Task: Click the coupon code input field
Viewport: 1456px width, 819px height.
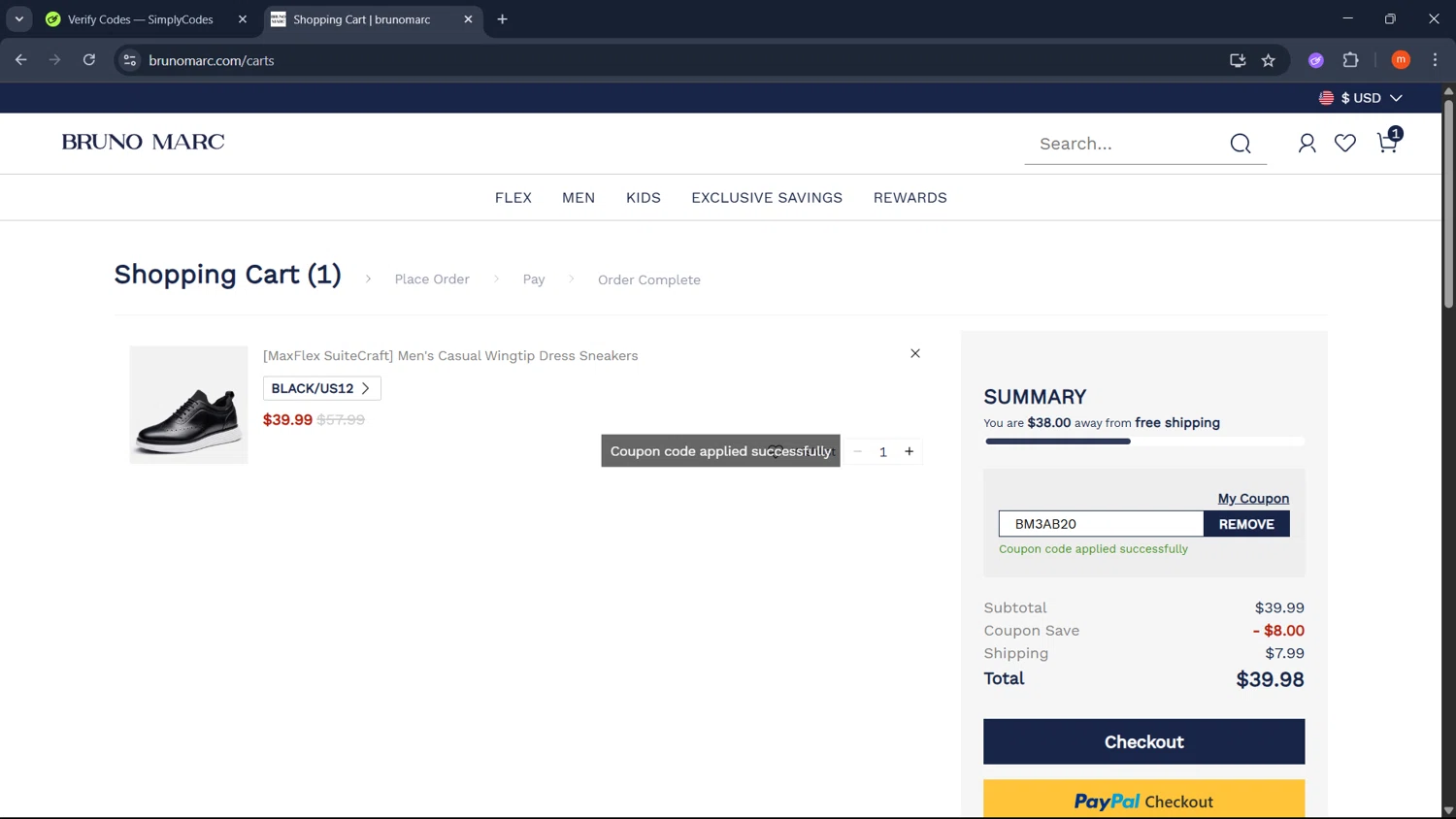Action: 1101,524
